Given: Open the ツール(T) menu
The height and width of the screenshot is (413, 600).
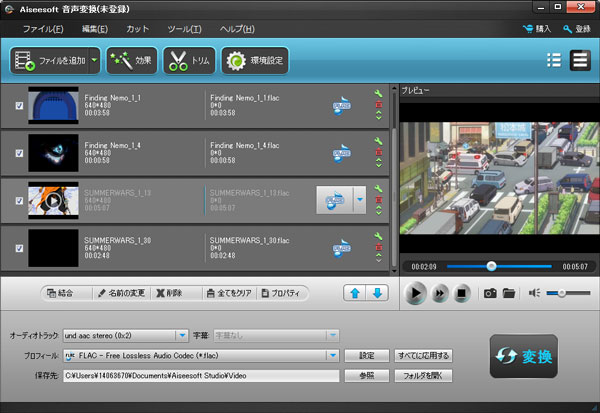Looking at the screenshot, I should [x=184, y=29].
